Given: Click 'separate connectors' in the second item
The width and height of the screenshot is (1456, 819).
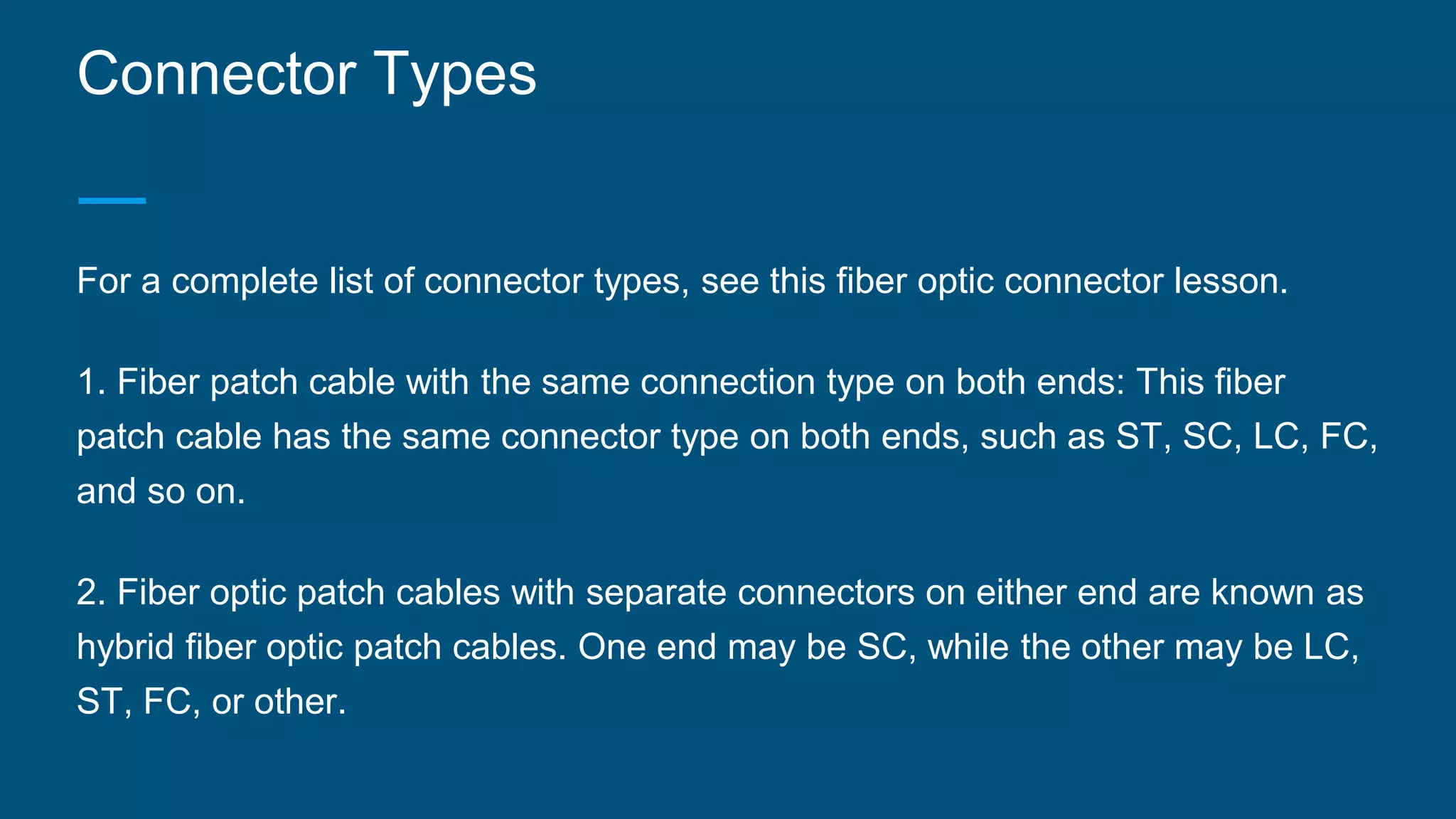Looking at the screenshot, I should coord(750,594).
